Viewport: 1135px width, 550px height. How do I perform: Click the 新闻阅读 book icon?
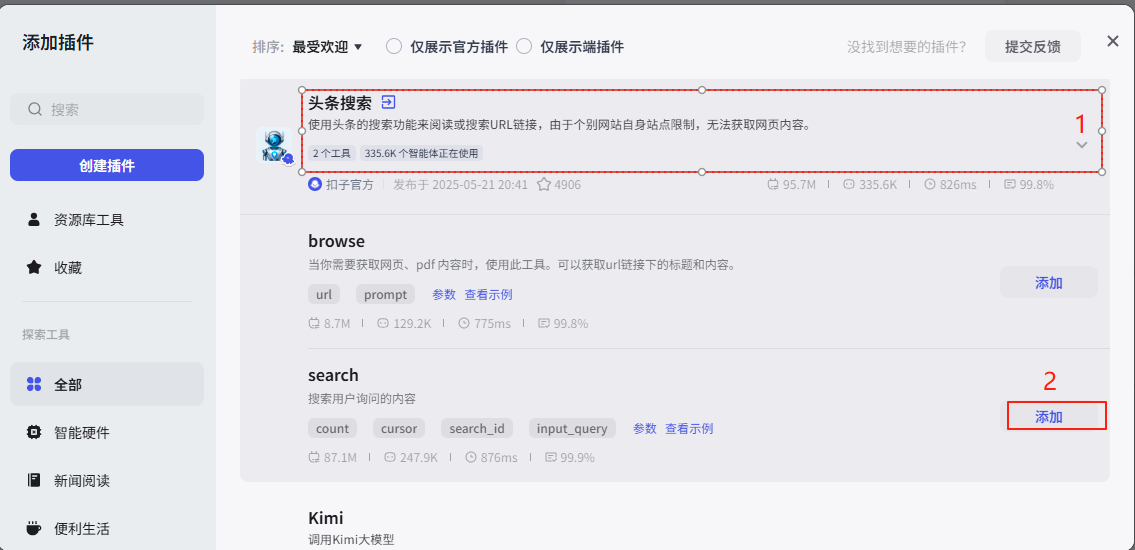pos(33,481)
